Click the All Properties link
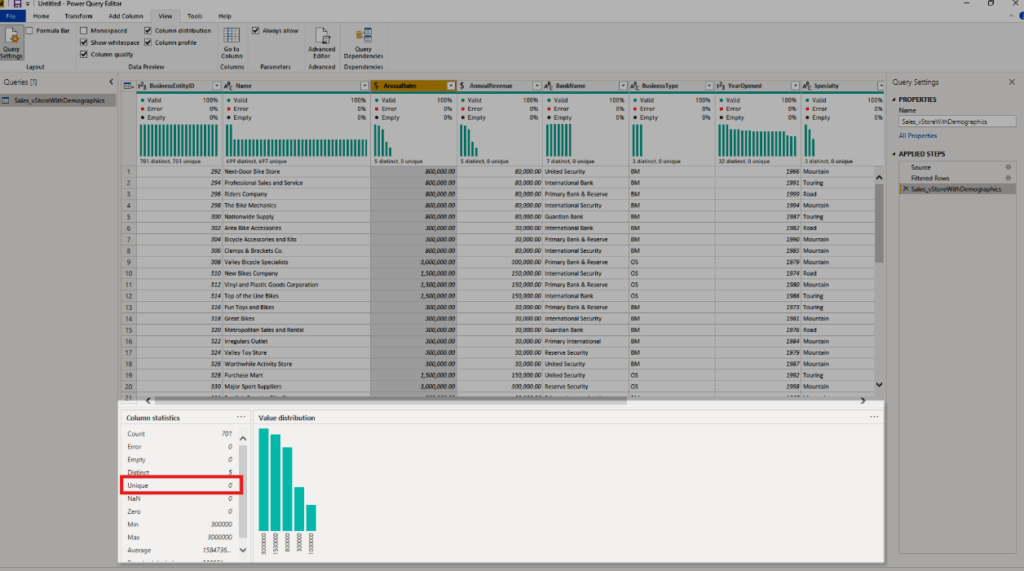Viewport: 1024px width, 571px height. (917, 135)
